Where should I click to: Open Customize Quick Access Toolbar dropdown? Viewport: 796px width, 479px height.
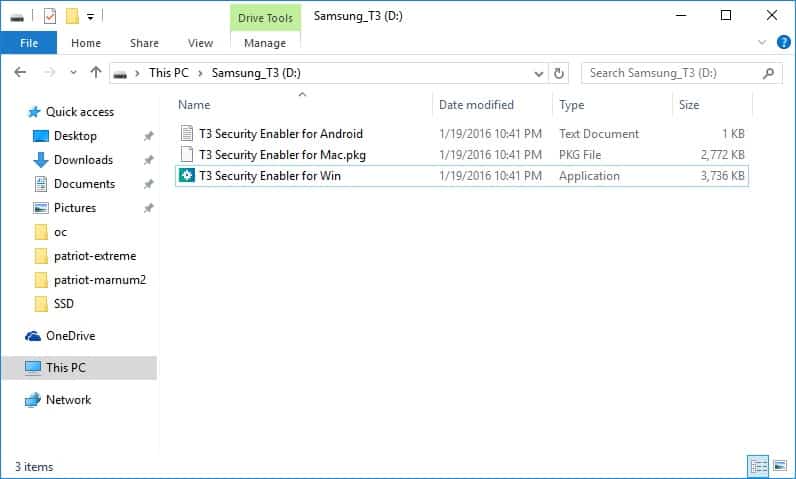[90, 17]
